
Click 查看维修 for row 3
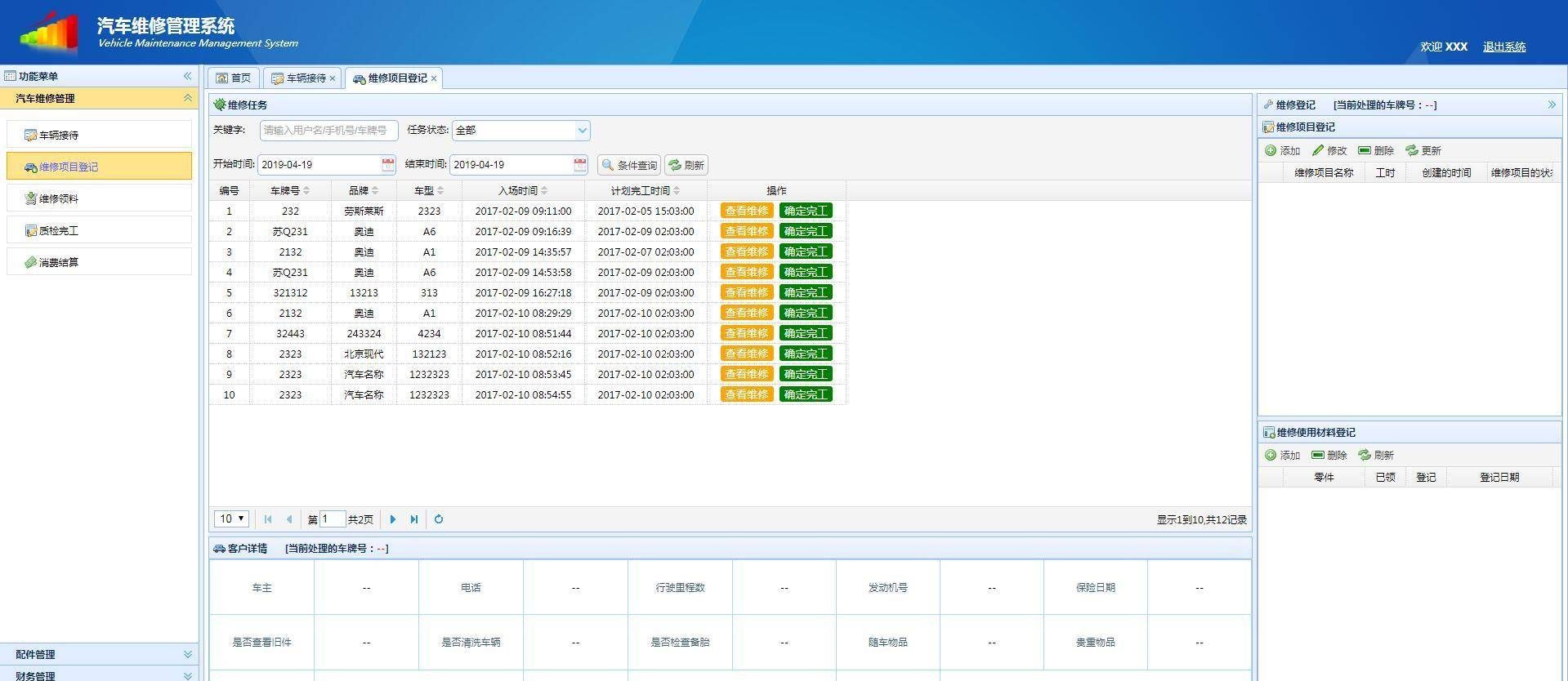point(747,251)
